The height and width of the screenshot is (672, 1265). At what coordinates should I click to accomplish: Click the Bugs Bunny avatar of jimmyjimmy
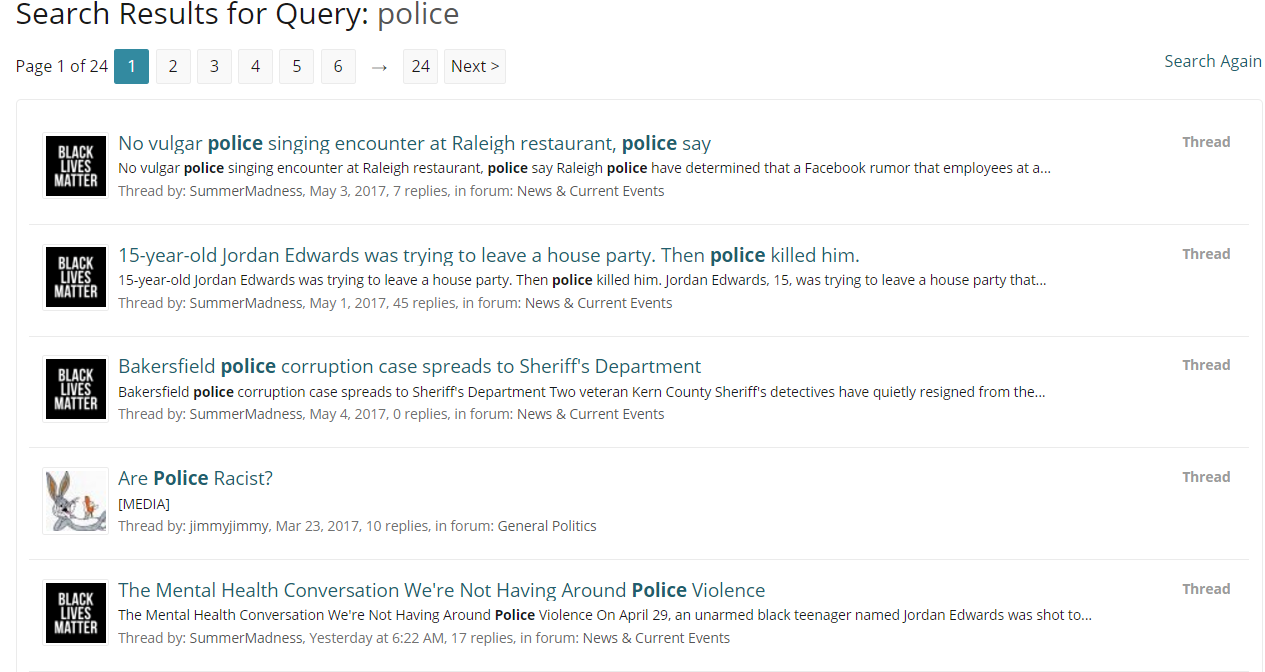76,501
